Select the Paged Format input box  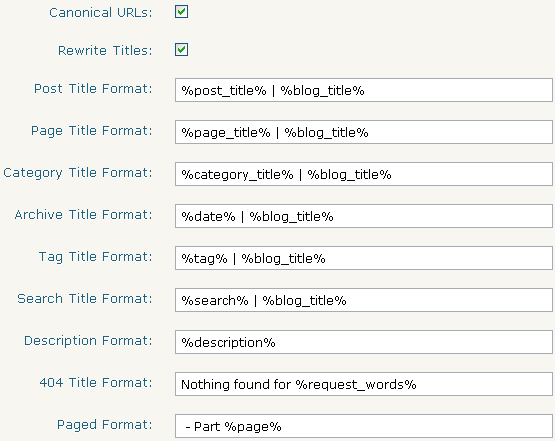(364, 426)
